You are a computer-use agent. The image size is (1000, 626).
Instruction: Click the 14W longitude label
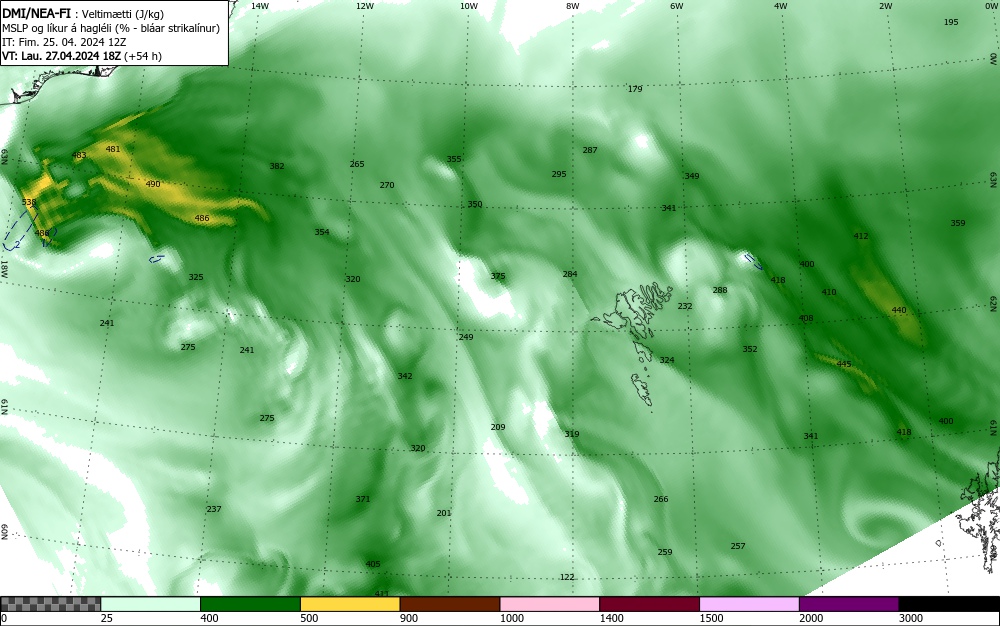coord(260,6)
